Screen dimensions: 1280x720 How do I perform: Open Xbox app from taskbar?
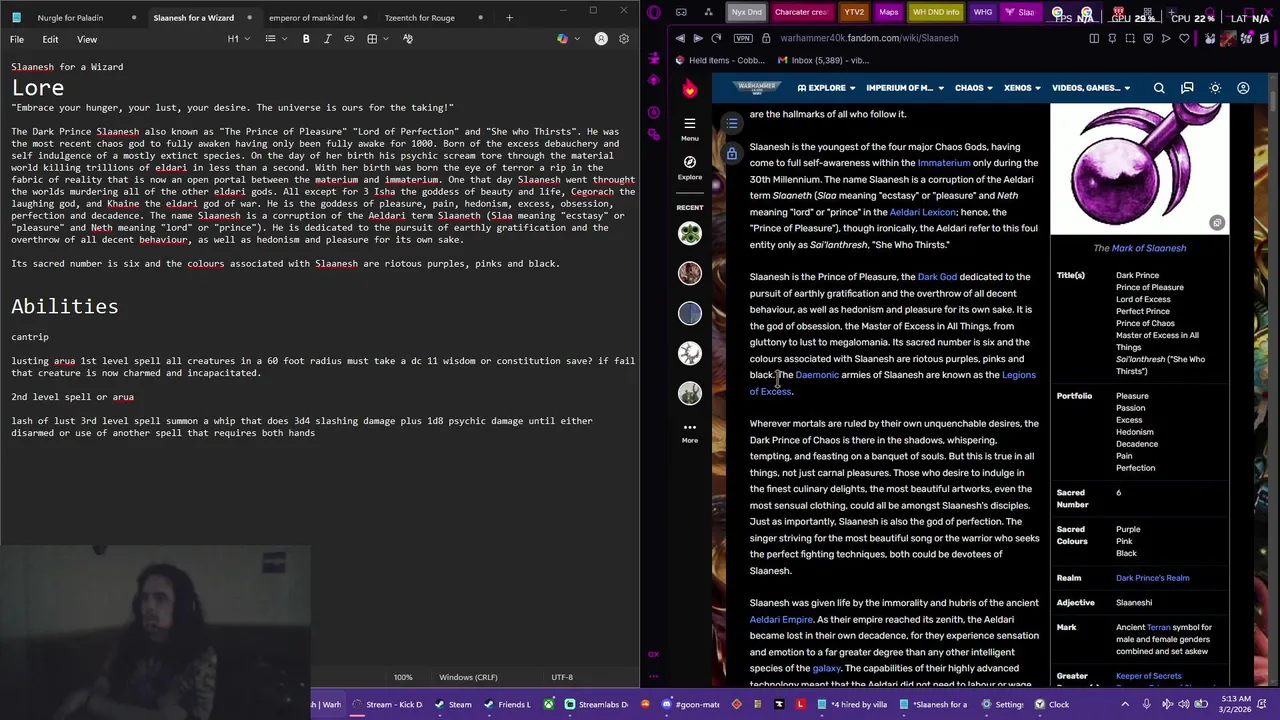(549, 704)
